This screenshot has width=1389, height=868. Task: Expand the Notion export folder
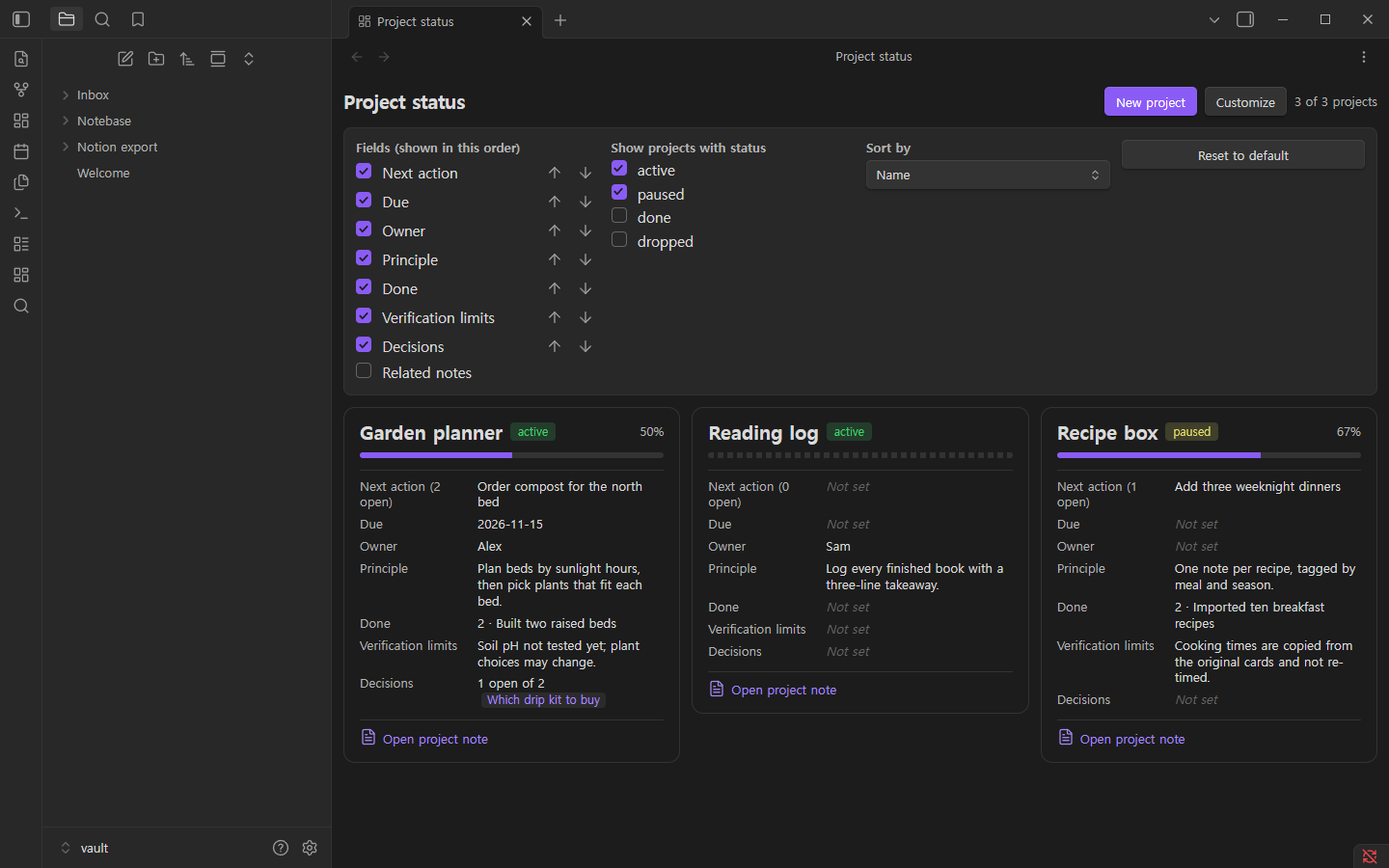point(117,147)
